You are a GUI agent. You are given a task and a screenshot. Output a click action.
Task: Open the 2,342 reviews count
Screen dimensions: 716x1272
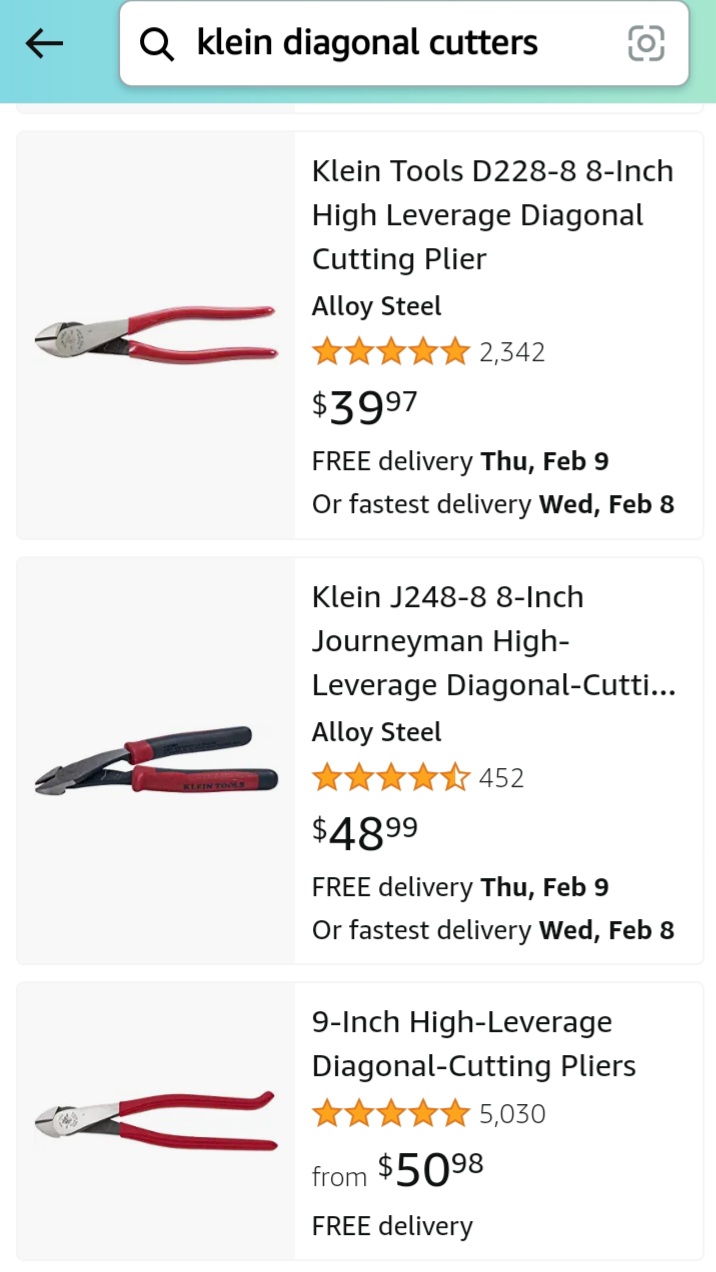pos(512,352)
